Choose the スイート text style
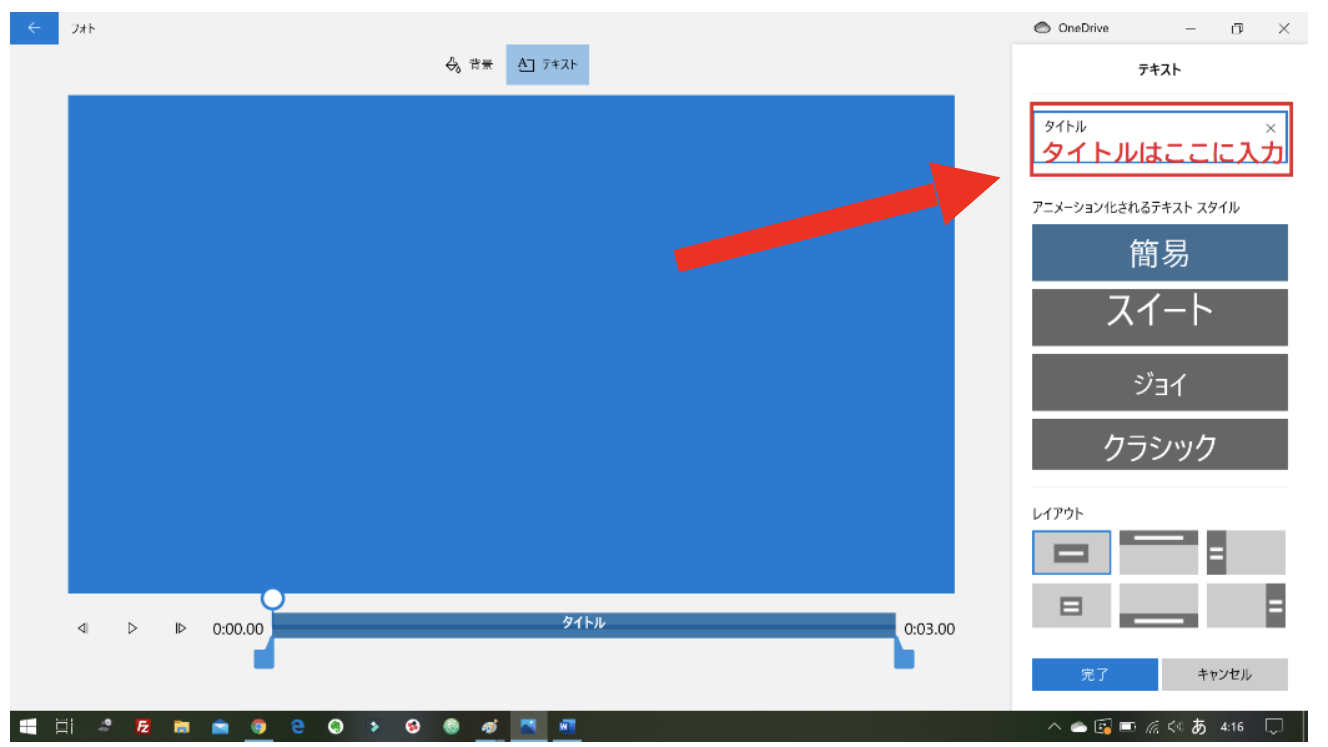The width and height of the screenshot is (1328, 747). point(1159,317)
